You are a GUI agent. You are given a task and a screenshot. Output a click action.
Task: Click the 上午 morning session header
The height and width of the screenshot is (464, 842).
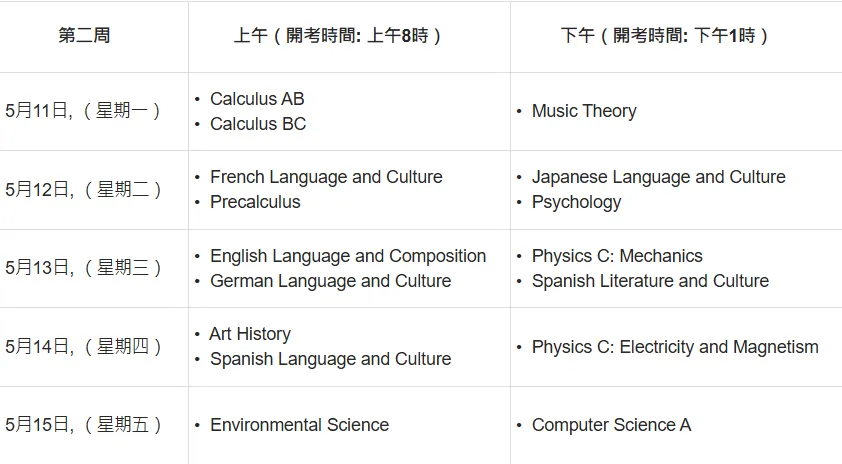[338, 36]
